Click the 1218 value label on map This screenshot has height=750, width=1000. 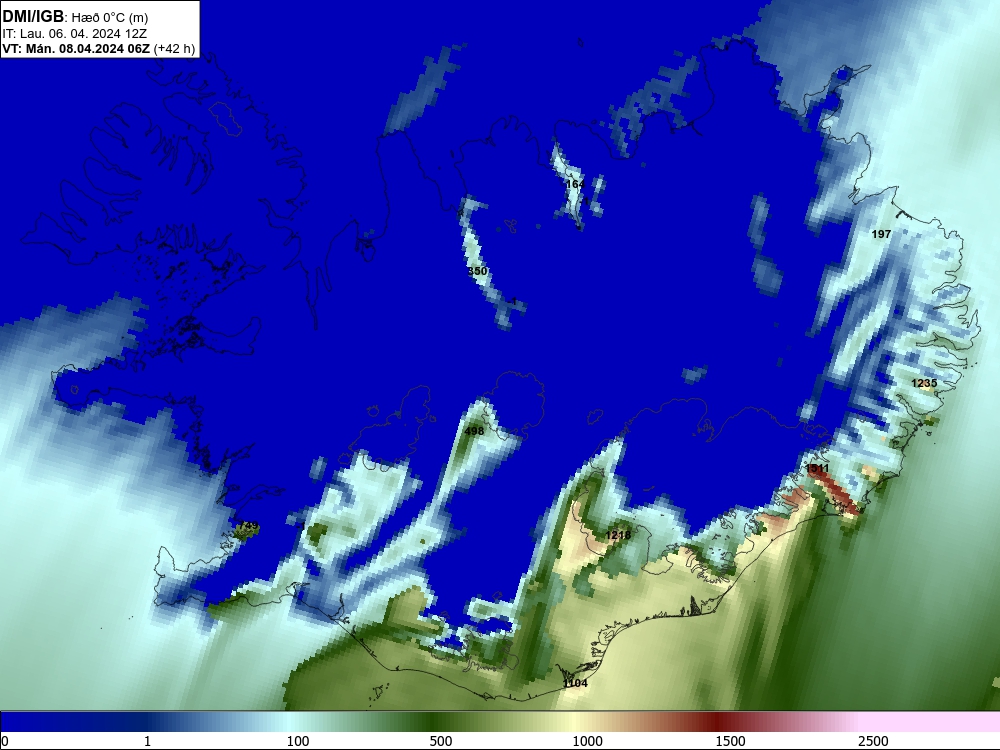[x=618, y=535]
